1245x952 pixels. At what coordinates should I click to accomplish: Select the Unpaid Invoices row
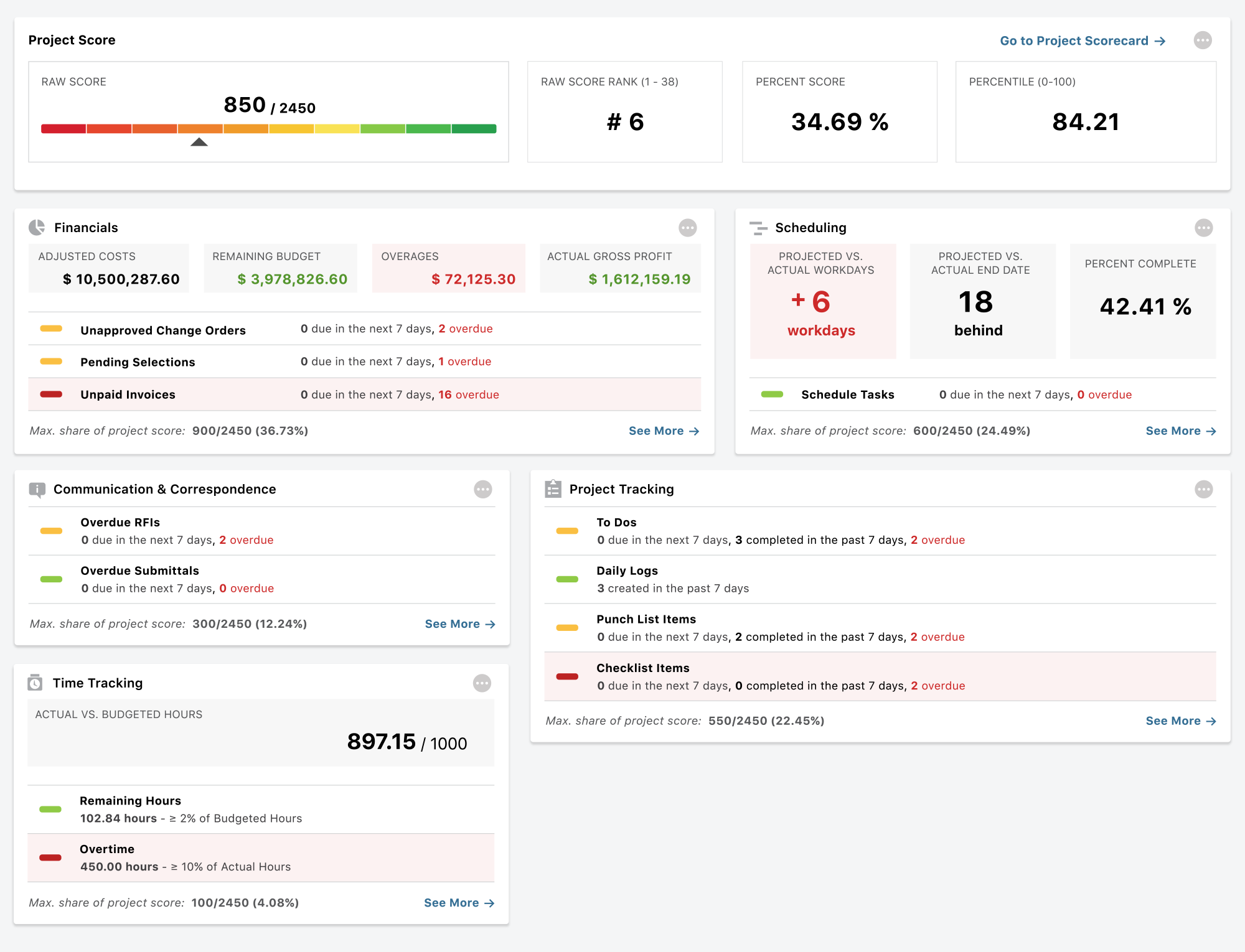tap(364, 394)
